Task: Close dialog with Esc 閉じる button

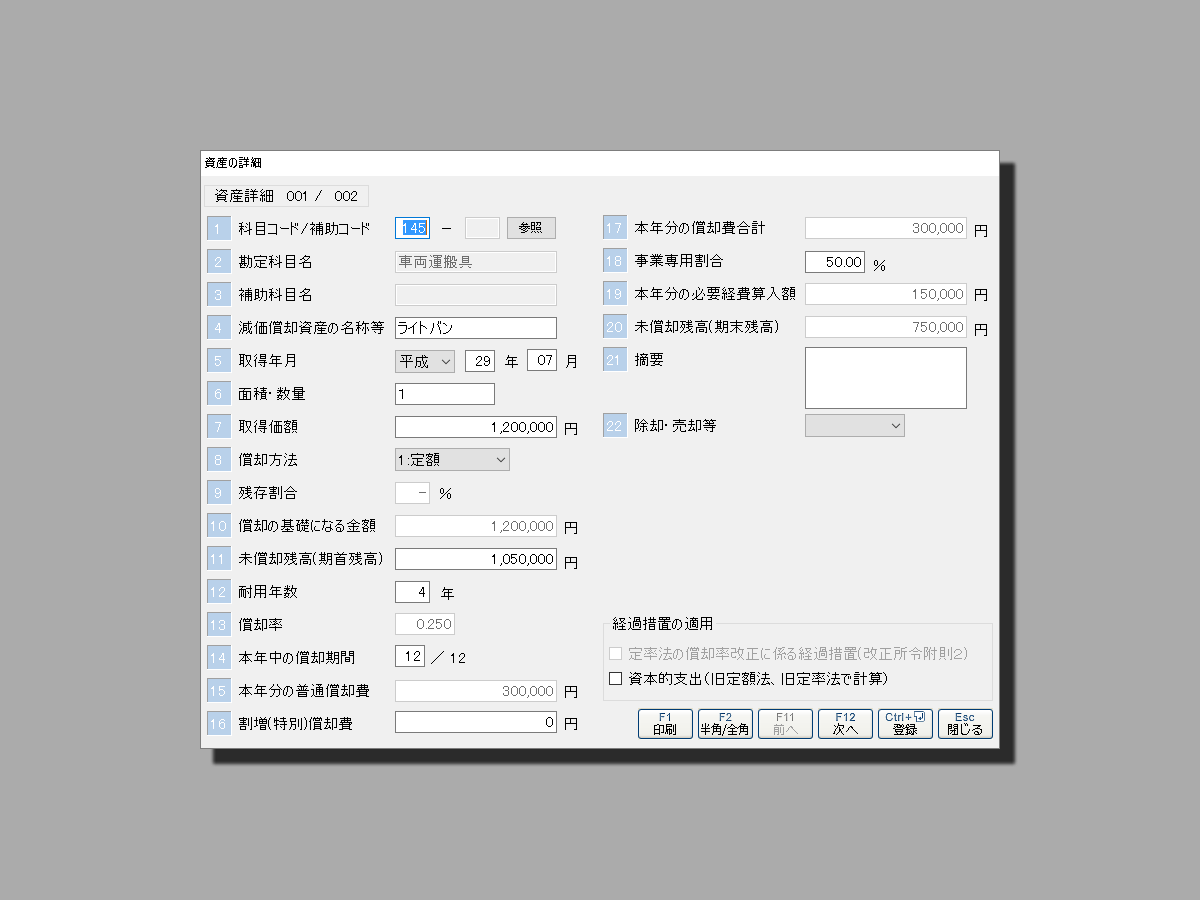Action: click(965, 724)
